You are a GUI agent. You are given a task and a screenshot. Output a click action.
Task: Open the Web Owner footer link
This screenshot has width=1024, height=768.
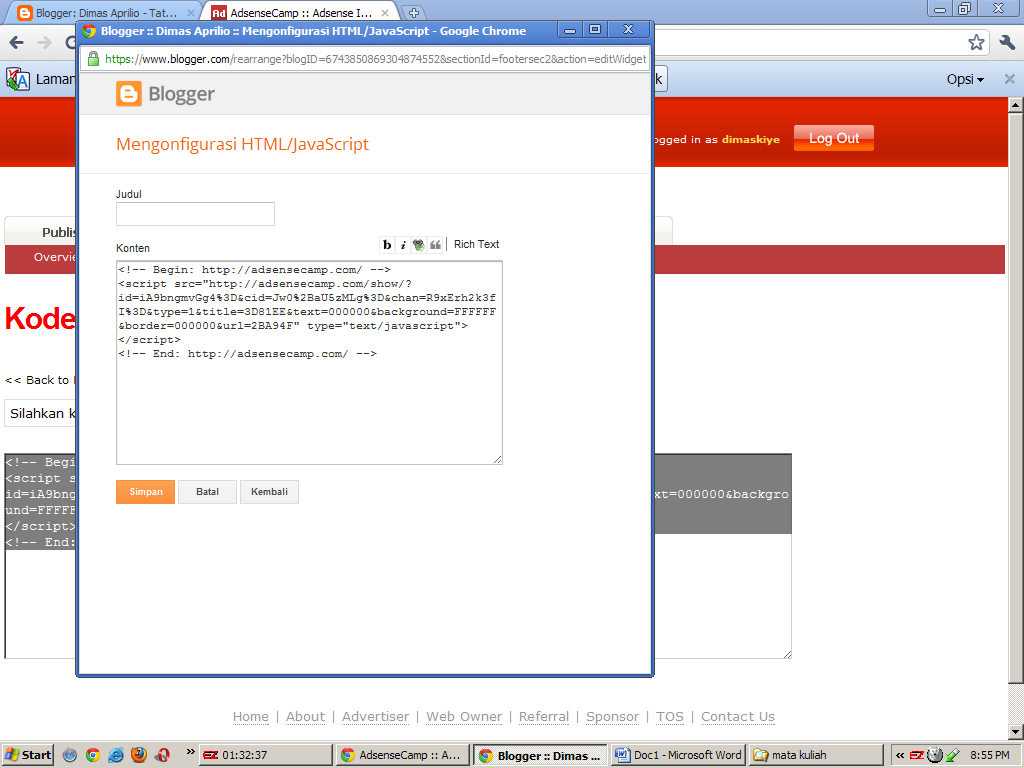point(464,716)
